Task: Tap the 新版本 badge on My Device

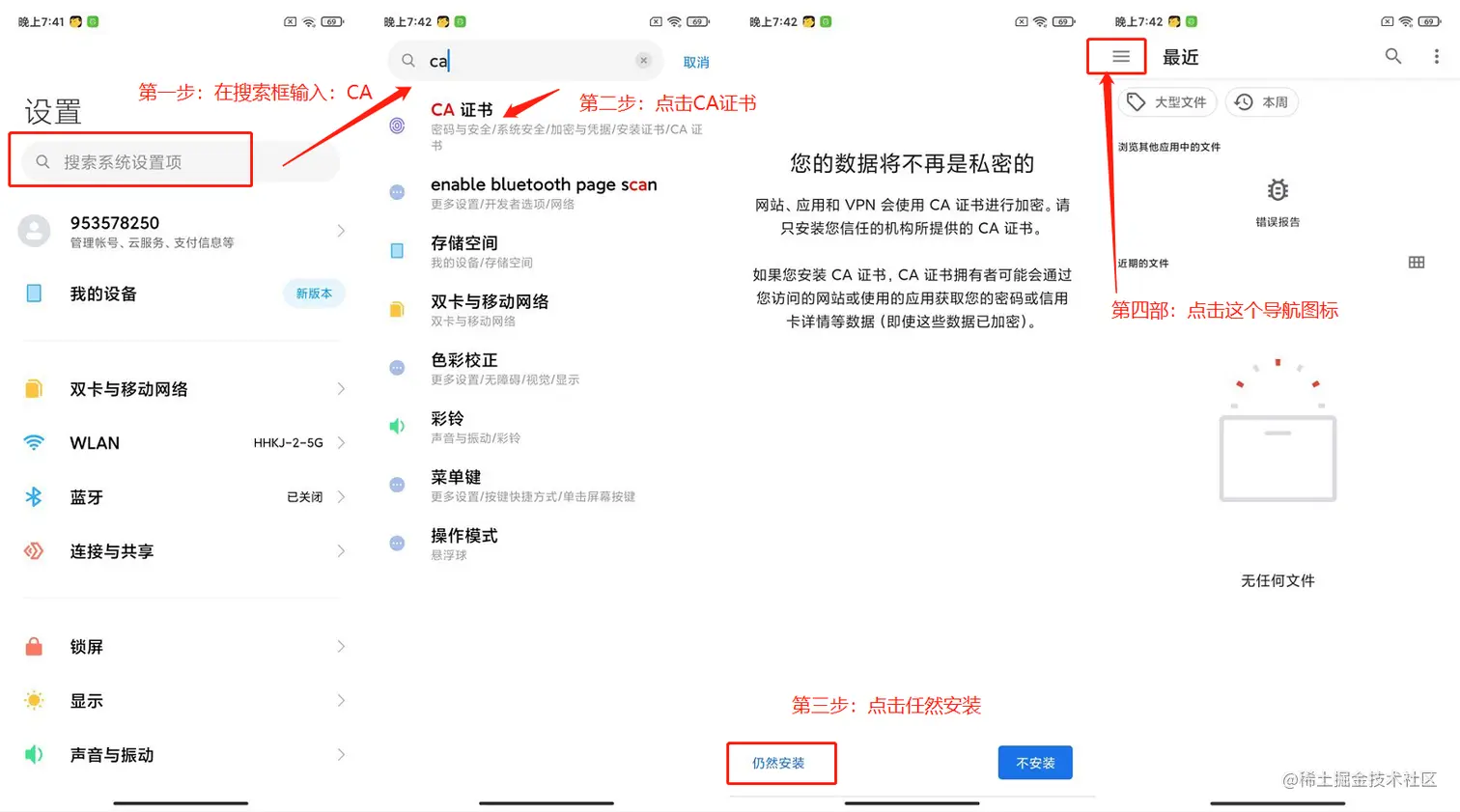Action: tap(314, 294)
